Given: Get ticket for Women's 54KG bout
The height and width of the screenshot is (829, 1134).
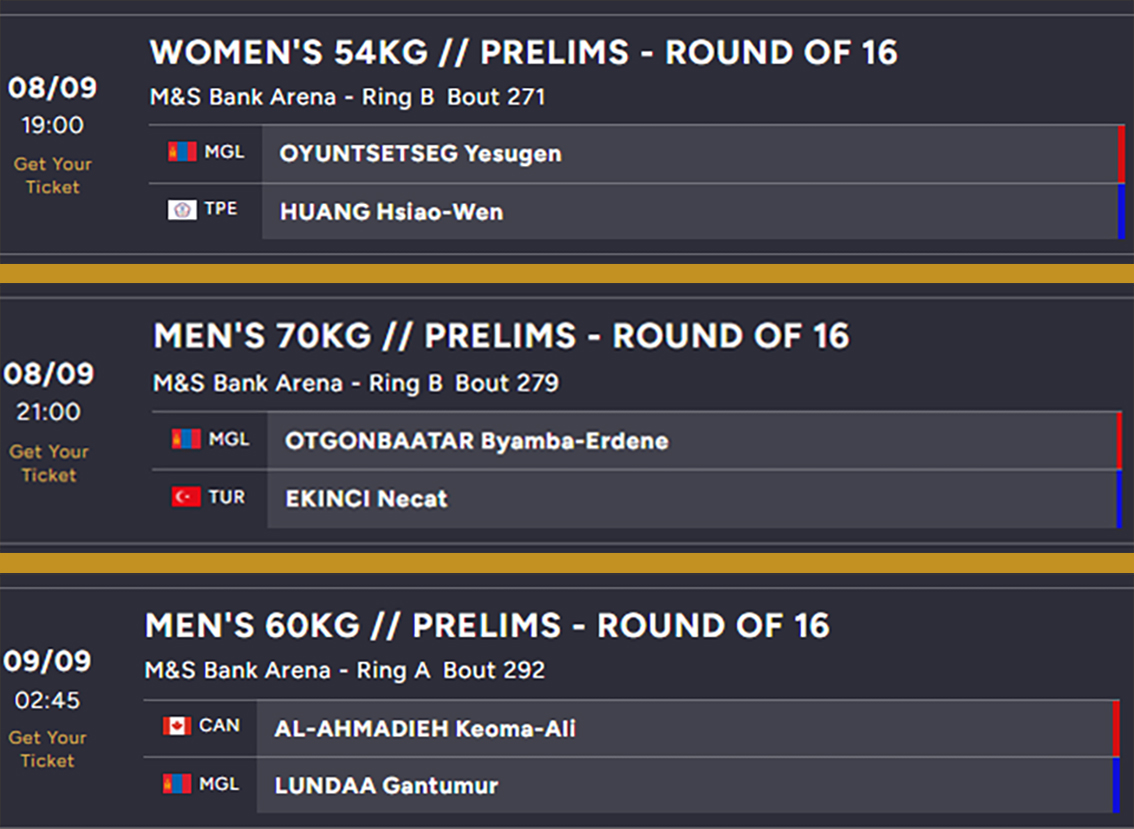Looking at the screenshot, I should coord(53,175).
